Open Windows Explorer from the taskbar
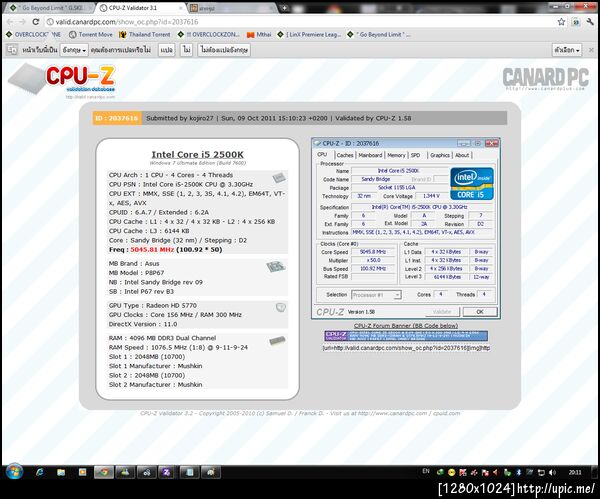 (61, 472)
